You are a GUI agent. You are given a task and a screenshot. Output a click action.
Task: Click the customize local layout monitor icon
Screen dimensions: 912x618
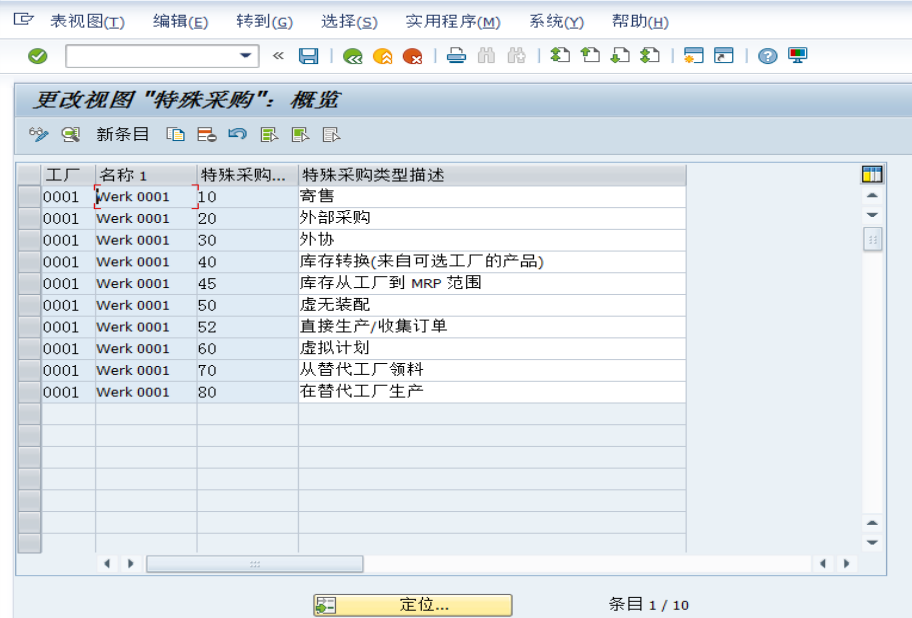click(x=797, y=56)
